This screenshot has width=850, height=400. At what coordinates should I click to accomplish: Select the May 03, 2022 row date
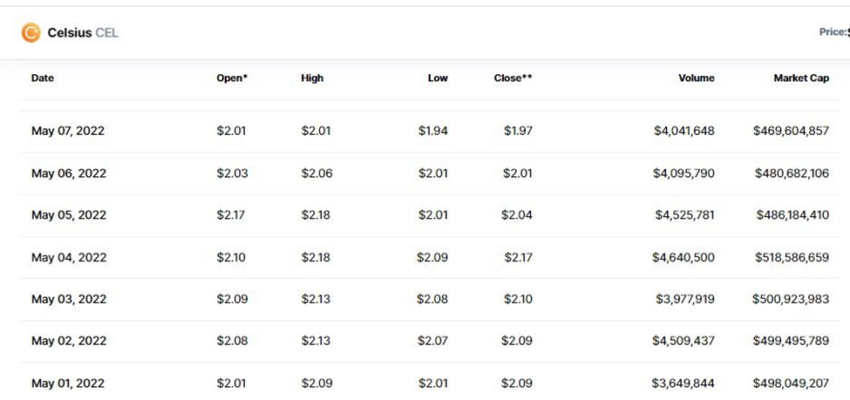pyautogui.click(x=68, y=299)
